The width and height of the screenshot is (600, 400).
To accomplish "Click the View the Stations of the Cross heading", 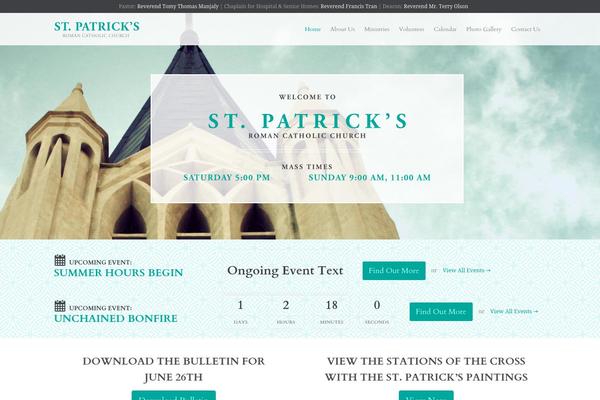I will point(426,369).
